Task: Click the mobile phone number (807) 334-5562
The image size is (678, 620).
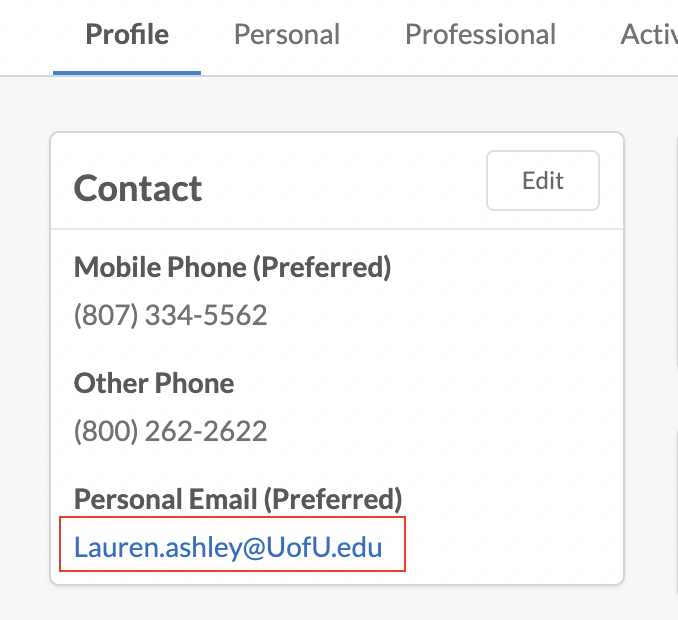Action: [x=171, y=316]
